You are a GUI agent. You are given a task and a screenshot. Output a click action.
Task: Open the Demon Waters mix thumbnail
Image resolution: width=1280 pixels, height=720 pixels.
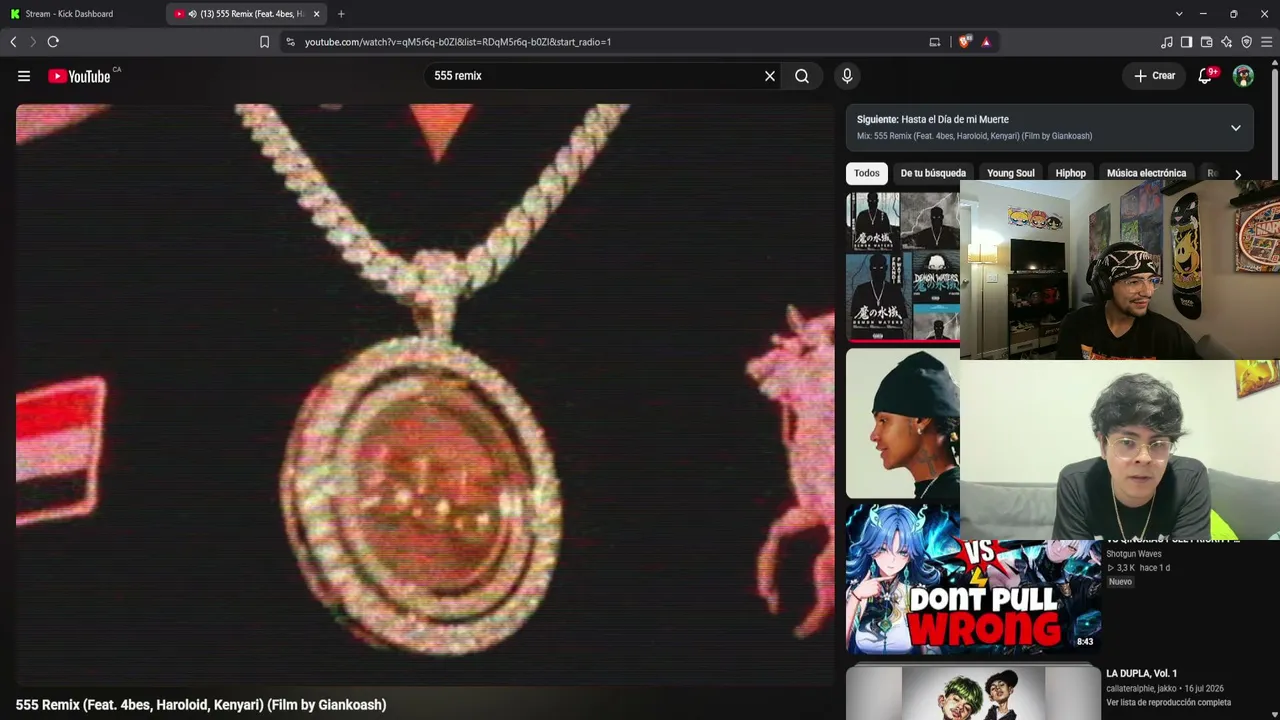click(903, 267)
